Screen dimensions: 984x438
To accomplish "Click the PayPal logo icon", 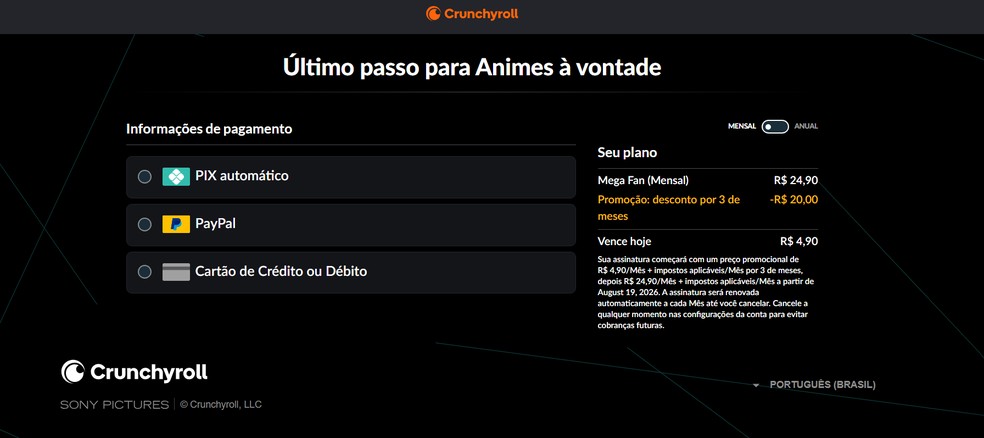I will pyautogui.click(x=176, y=224).
